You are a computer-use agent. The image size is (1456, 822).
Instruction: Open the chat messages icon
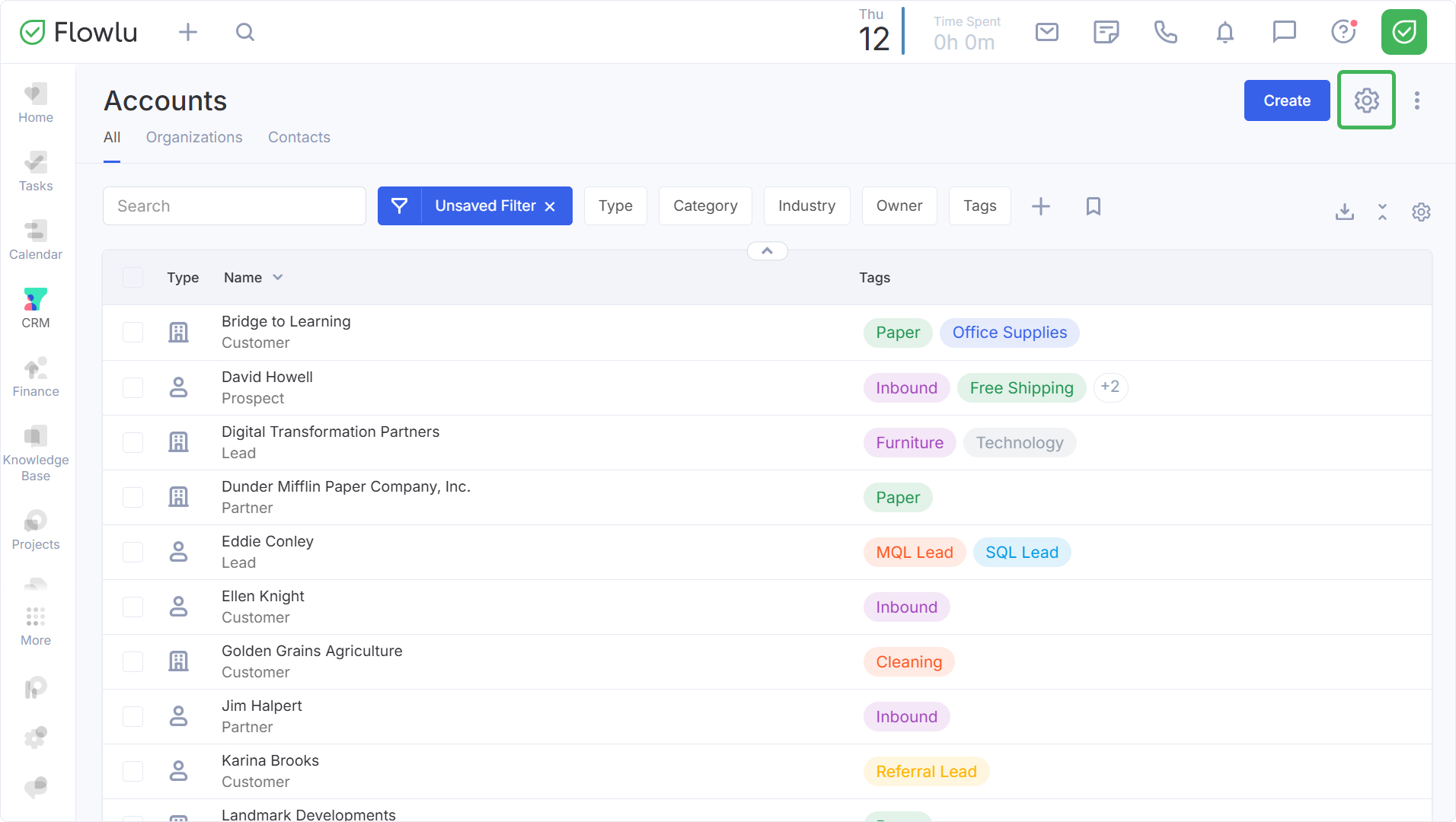point(1284,32)
